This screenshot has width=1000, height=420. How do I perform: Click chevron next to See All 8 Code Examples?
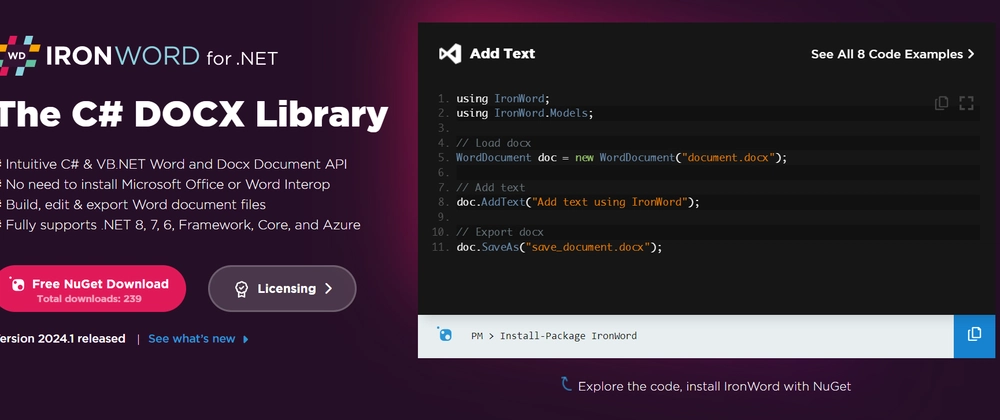[971, 54]
